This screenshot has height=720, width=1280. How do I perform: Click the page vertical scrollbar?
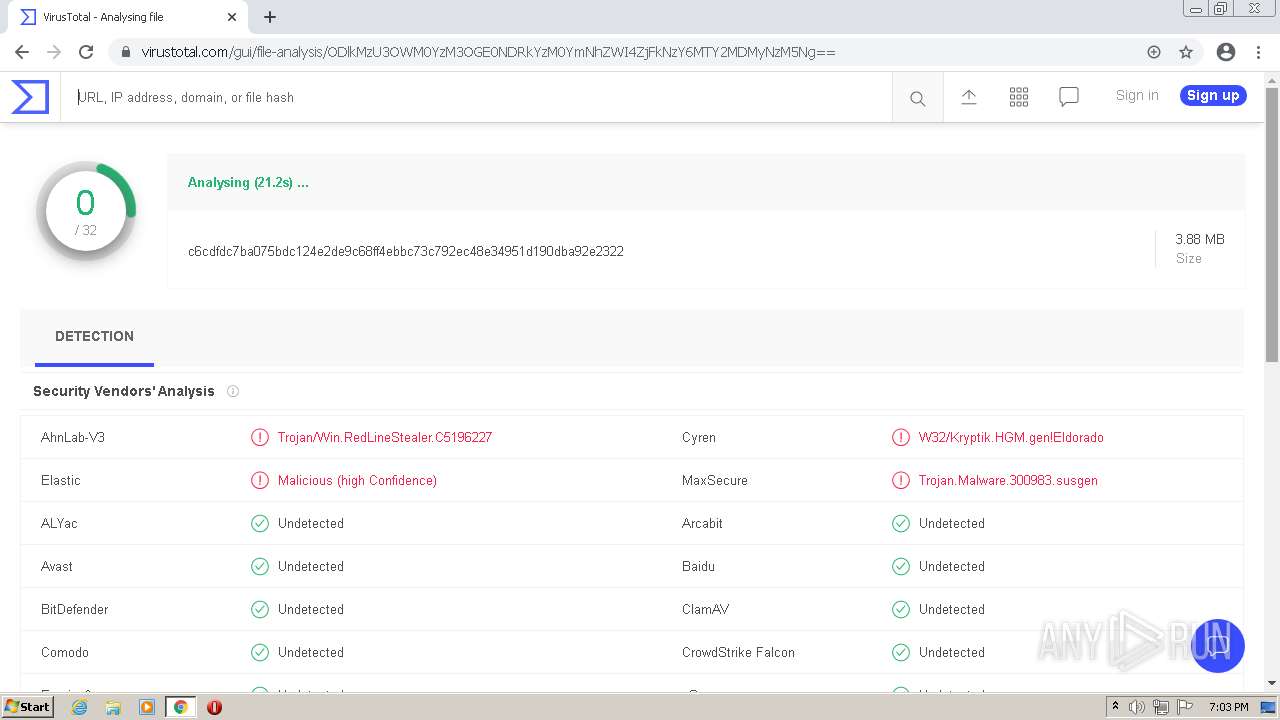click(x=1272, y=225)
